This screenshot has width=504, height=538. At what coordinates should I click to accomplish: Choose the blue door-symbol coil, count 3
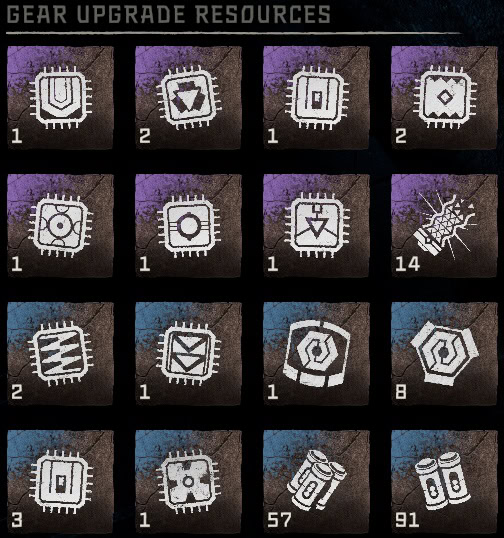[x=60, y=482]
